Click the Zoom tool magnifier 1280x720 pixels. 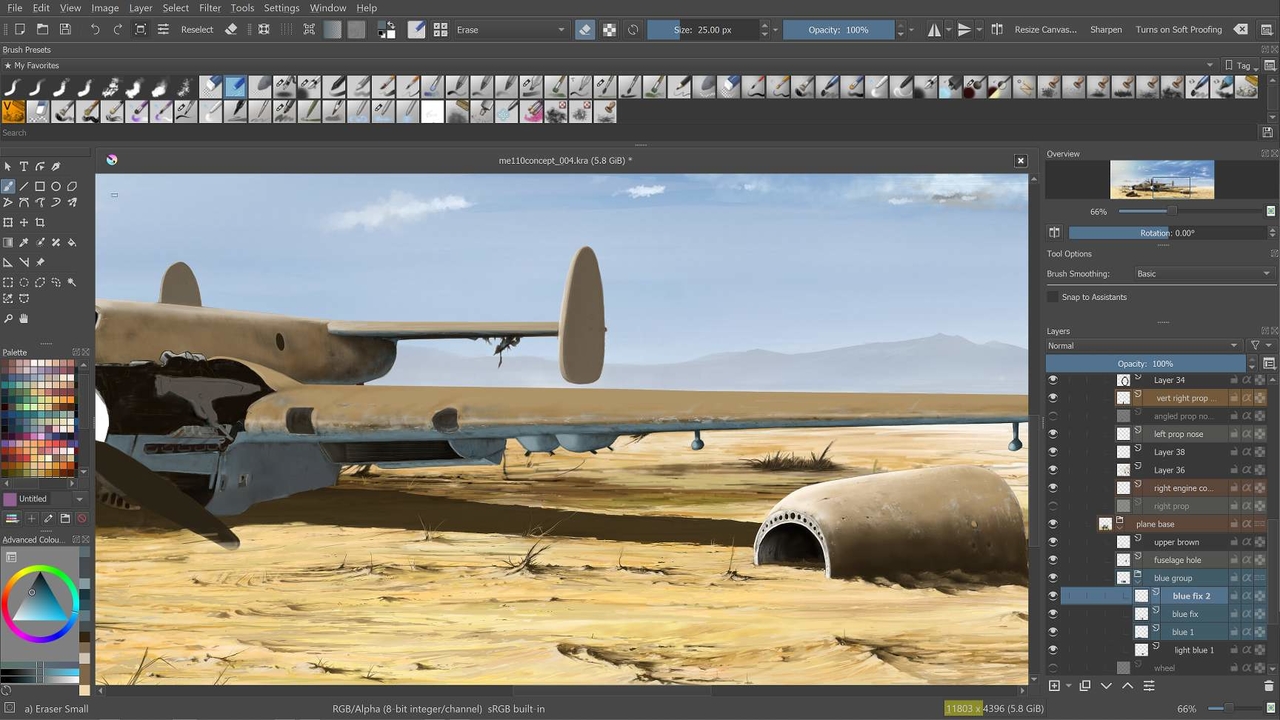(8, 318)
